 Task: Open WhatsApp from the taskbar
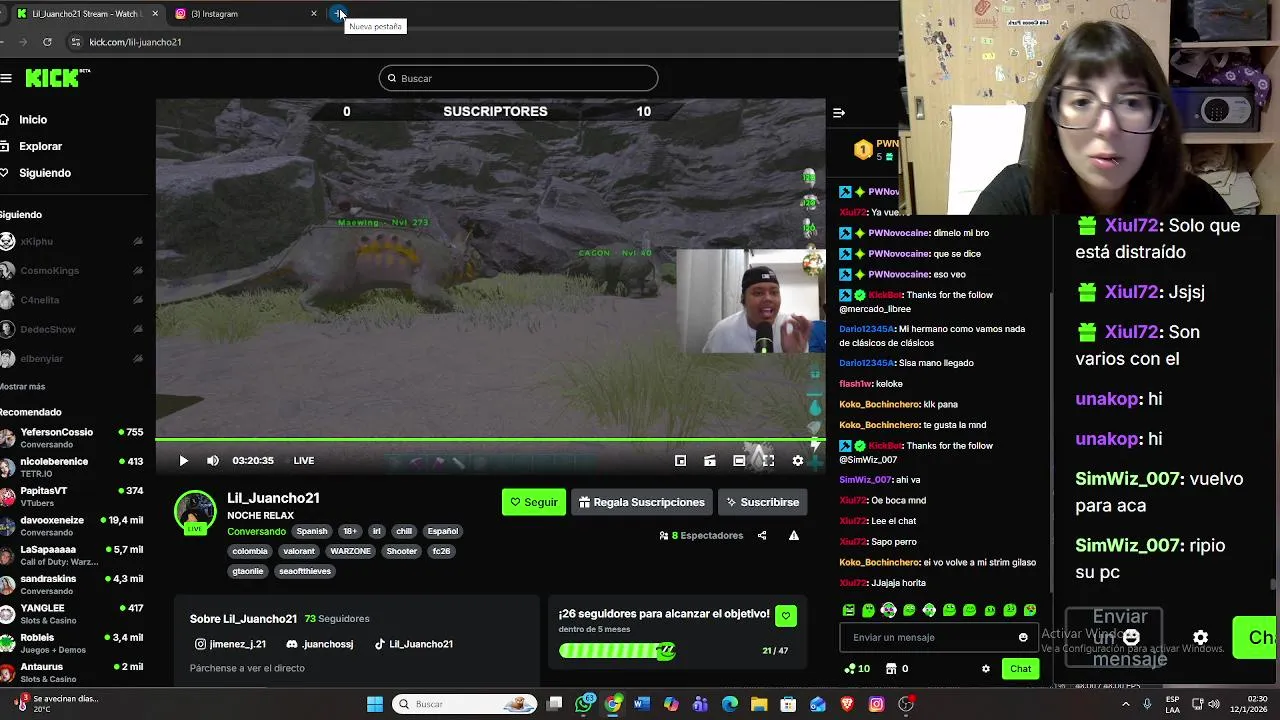[x=584, y=704]
